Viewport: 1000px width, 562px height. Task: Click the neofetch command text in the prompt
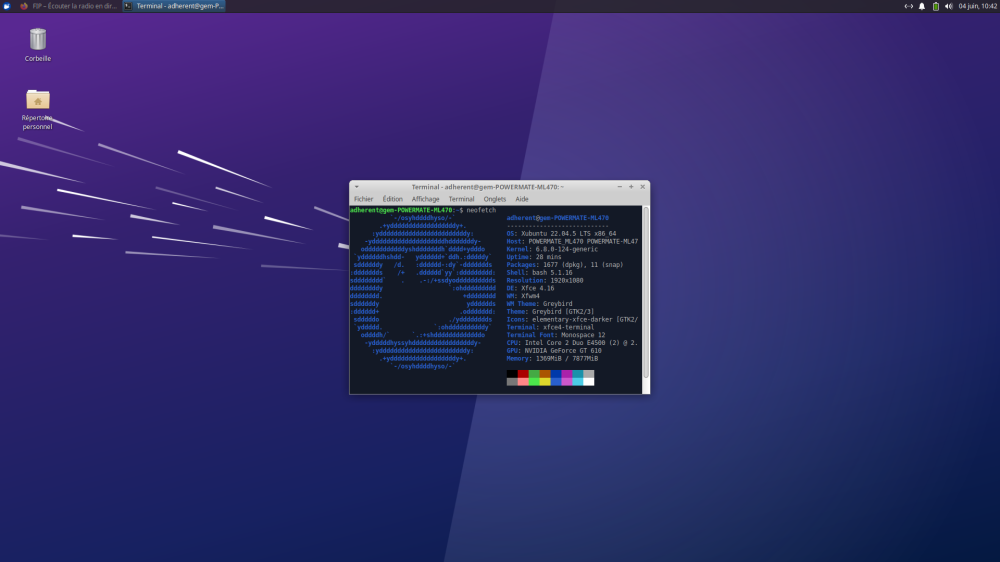(481, 210)
